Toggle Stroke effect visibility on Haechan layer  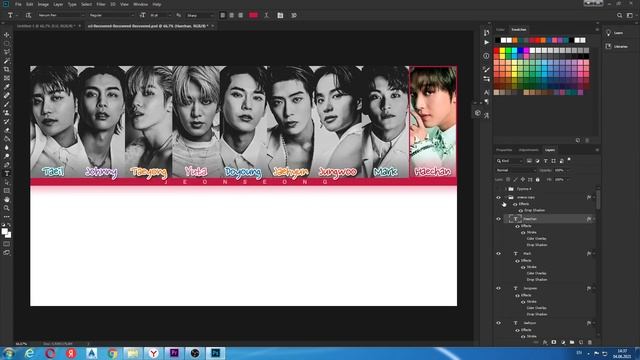click(x=523, y=232)
